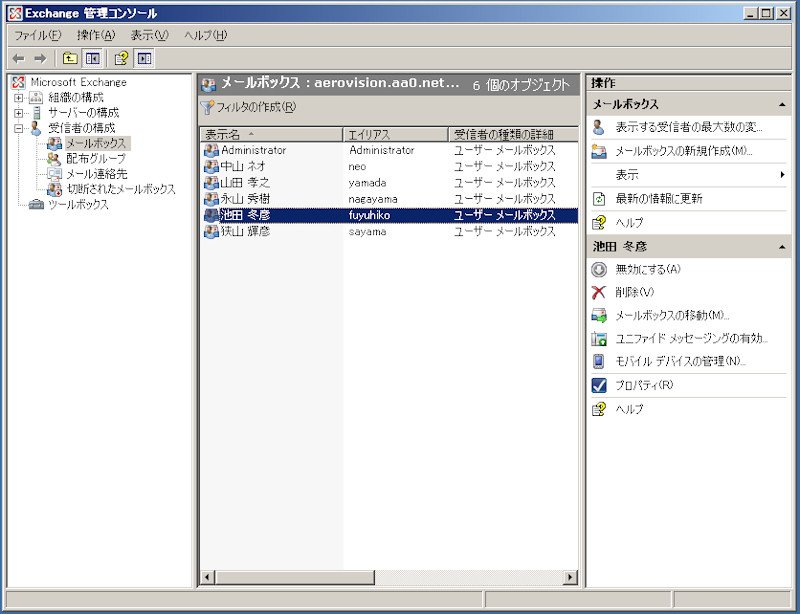The image size is (800, 614).
Task: Expand the 組織の構成 tree node
Action: tap(19, 97)
